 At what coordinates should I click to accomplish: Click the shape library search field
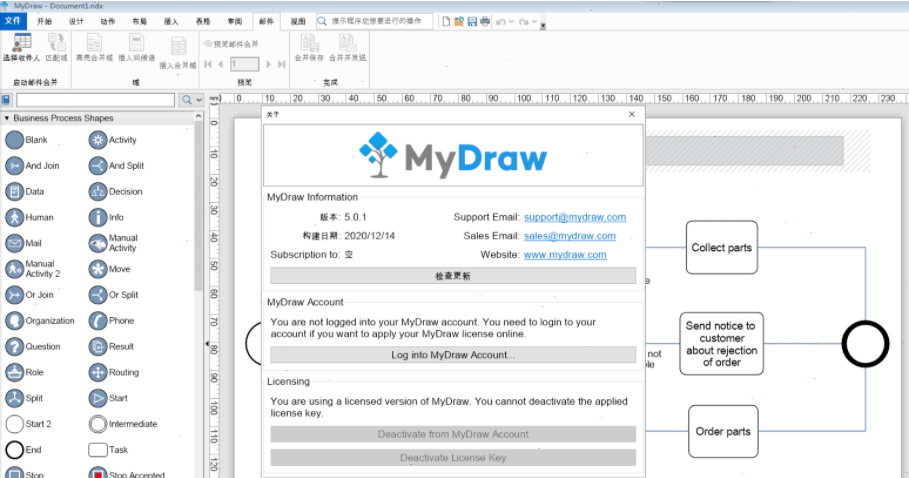(95, 100)
